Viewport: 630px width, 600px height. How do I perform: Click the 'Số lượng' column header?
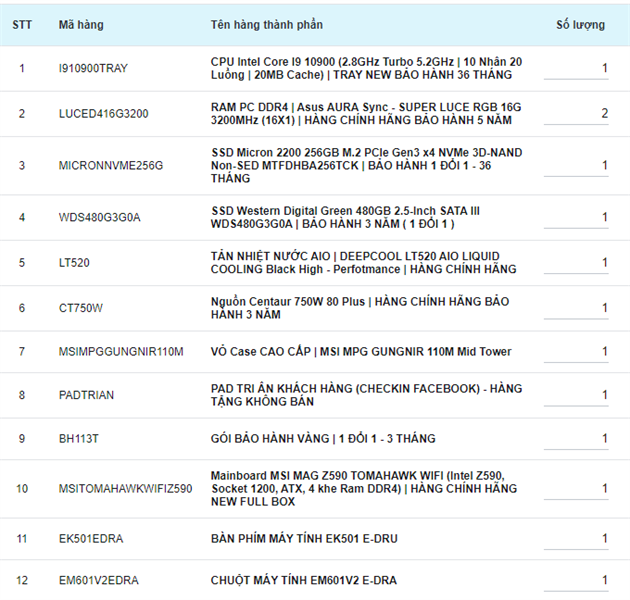(580, 24)
